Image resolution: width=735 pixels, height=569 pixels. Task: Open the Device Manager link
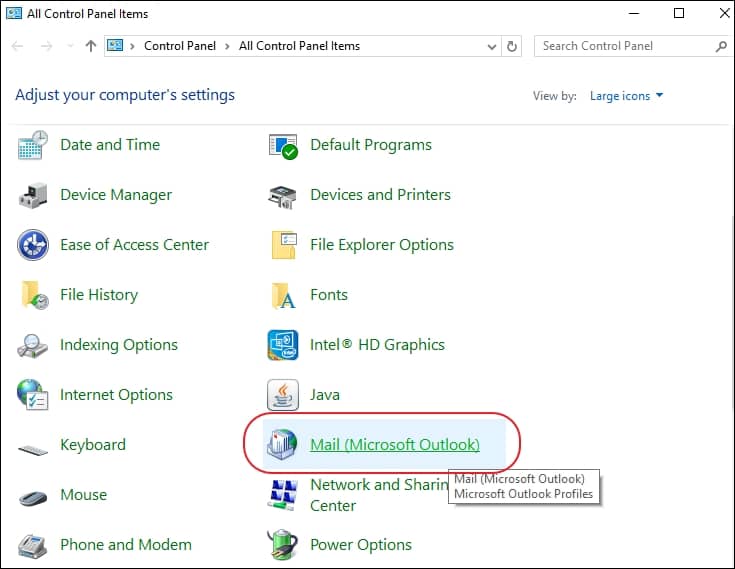(x=116, y=195)
